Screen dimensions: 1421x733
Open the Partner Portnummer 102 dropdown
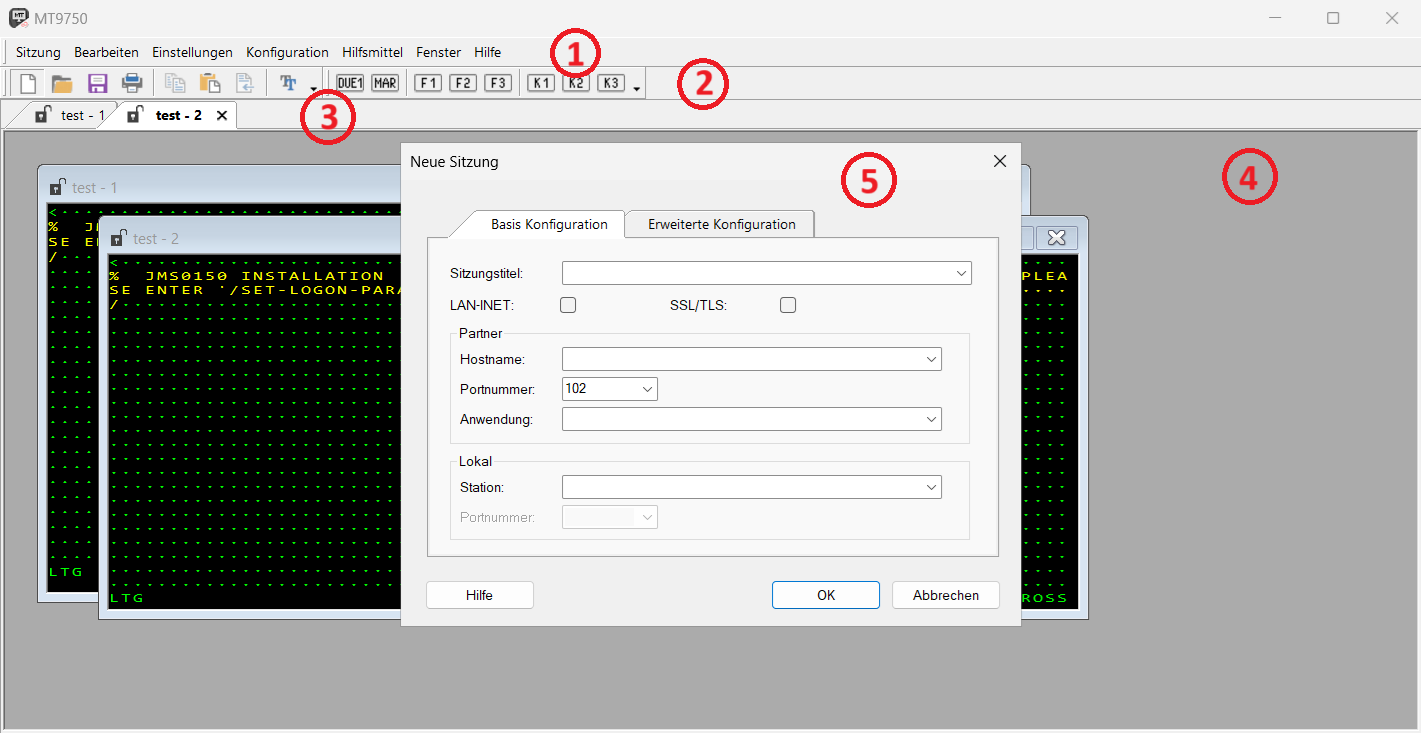pos(647,388)
